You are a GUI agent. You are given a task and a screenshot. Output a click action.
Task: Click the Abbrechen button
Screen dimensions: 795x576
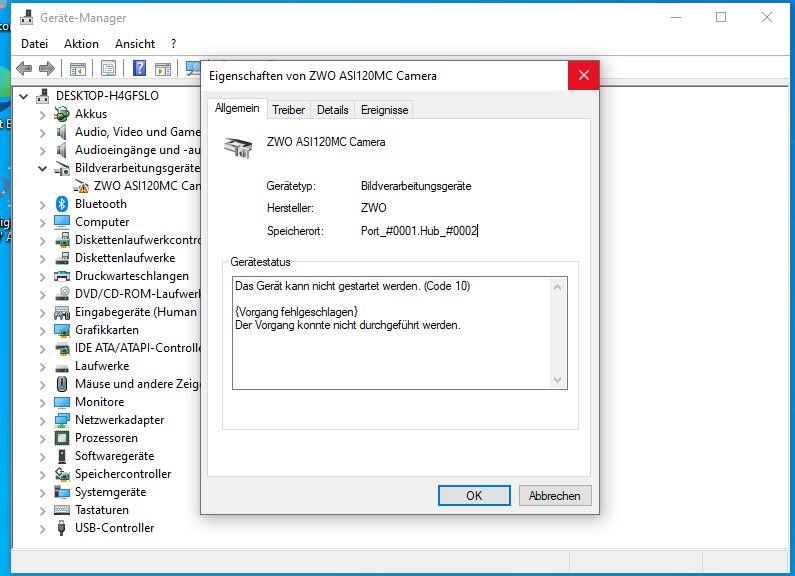555,495
